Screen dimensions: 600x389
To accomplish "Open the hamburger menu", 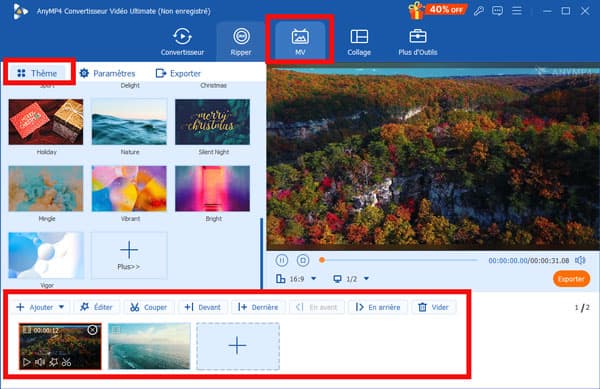I will coord(517,11).
